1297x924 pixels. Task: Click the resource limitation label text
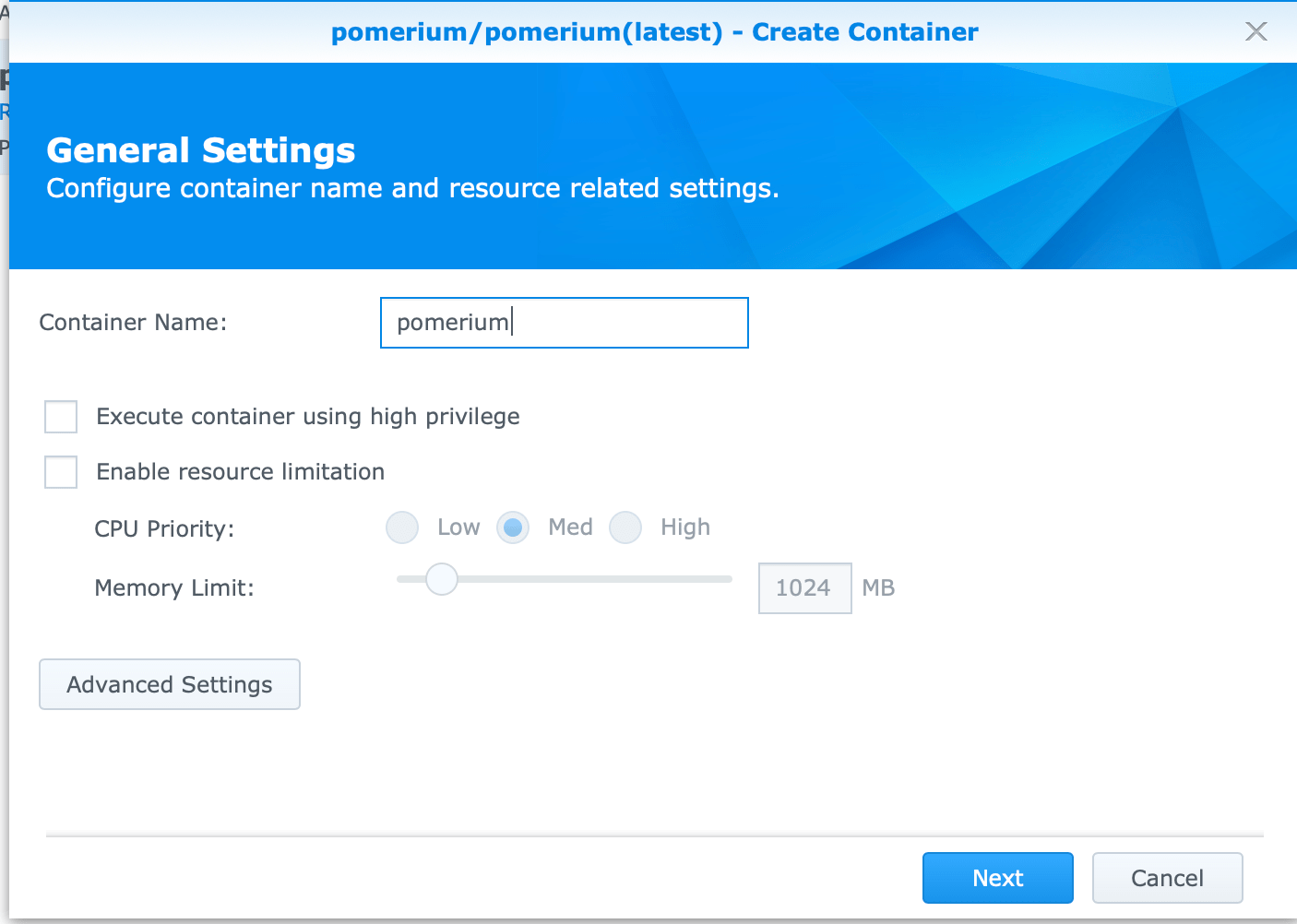pos(239,471)
